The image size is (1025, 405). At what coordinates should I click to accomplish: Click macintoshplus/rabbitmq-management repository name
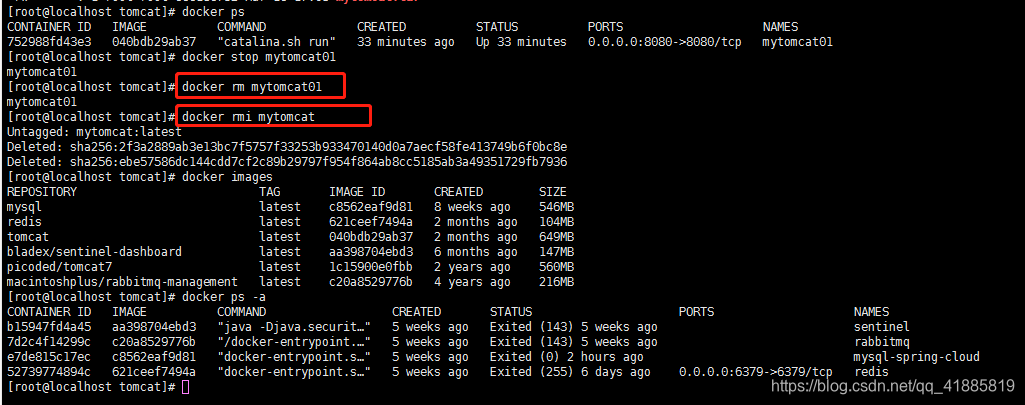122,282
